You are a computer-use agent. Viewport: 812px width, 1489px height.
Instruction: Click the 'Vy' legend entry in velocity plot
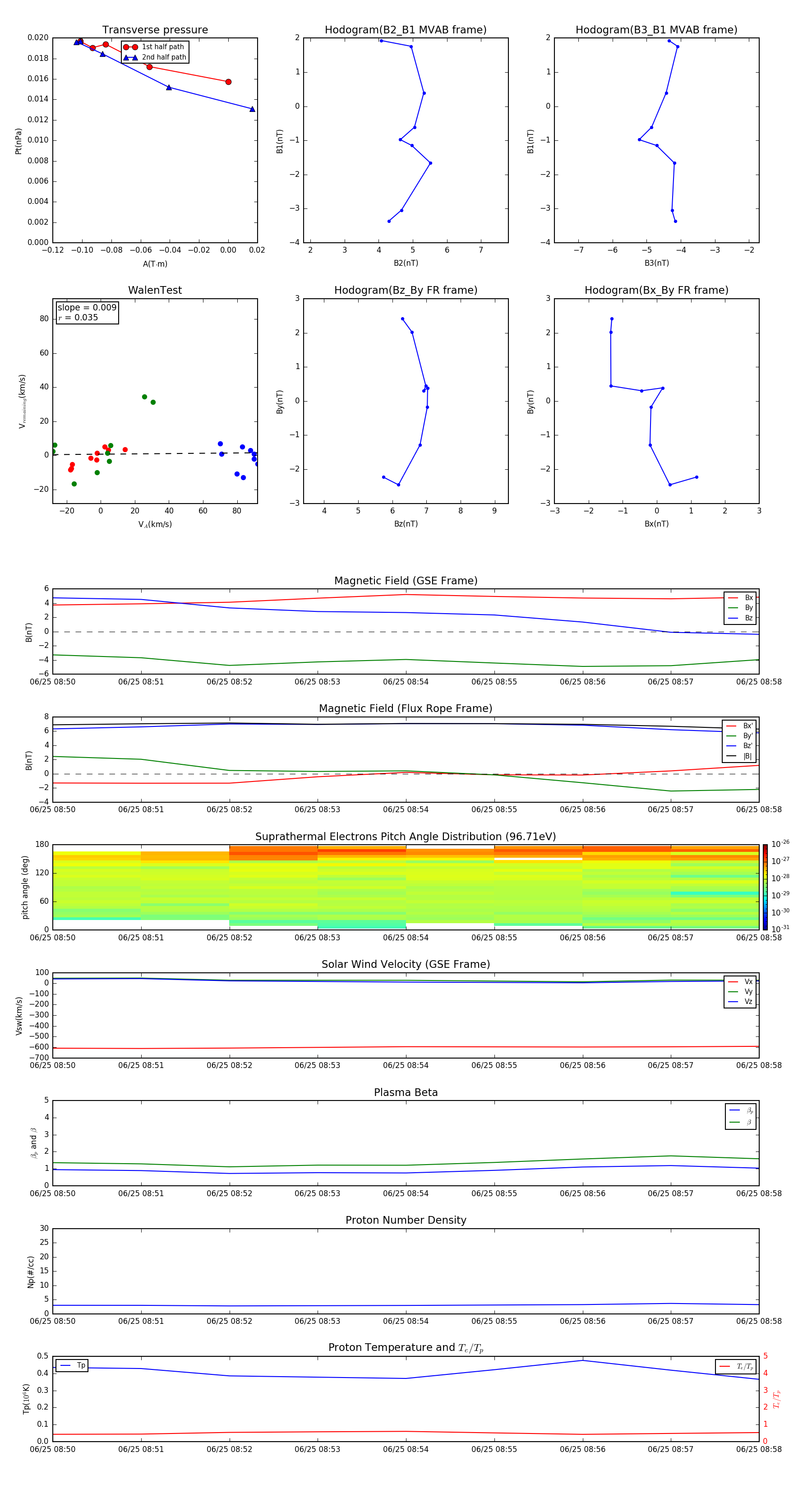coord(740,992)
